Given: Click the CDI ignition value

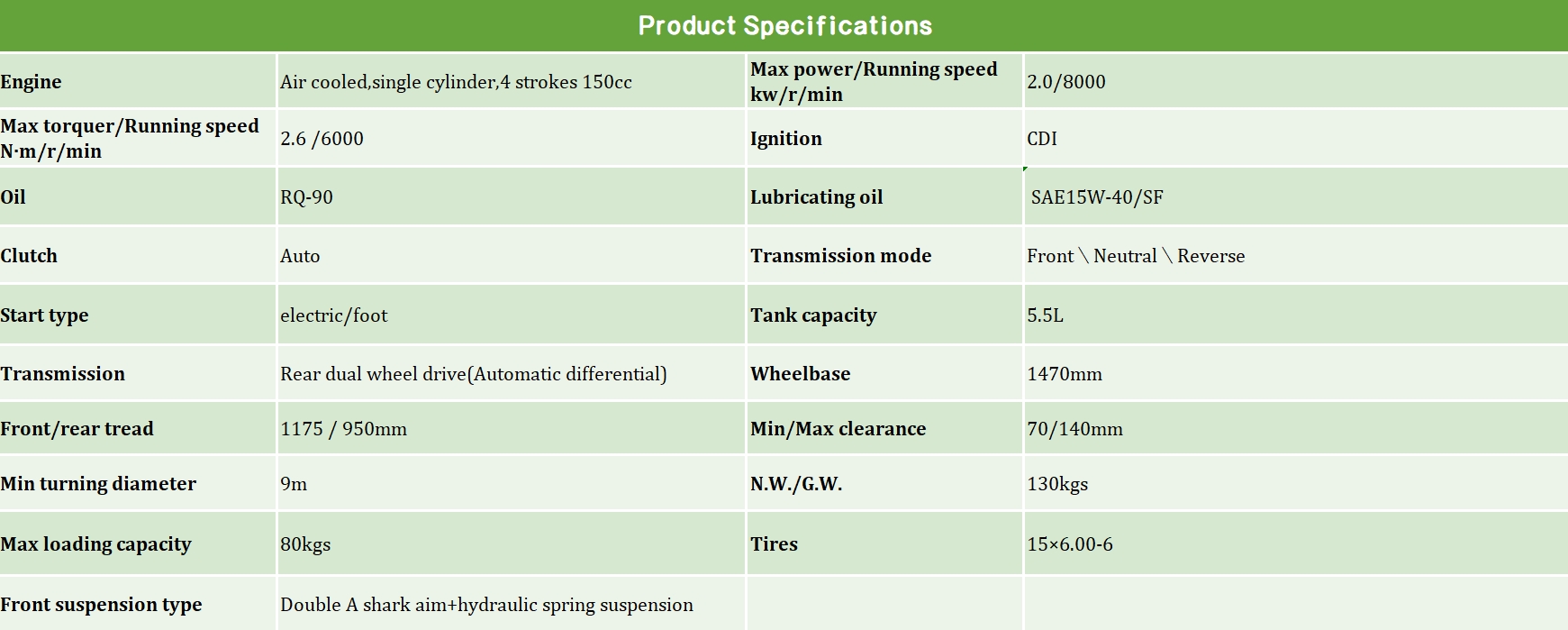Looking at the screenshot, I should coord(1042,139).
